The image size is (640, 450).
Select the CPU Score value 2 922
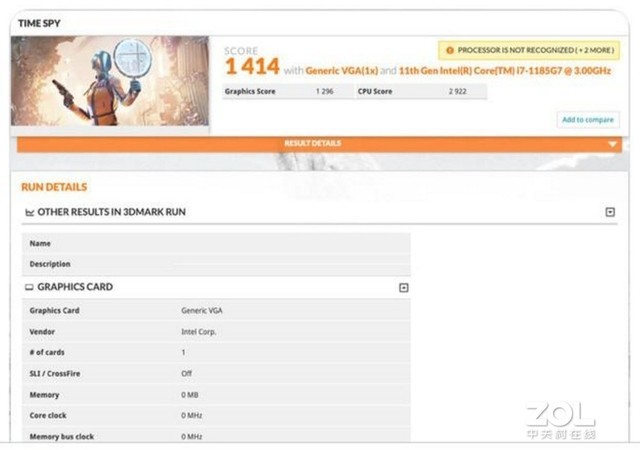coord(458,91)
